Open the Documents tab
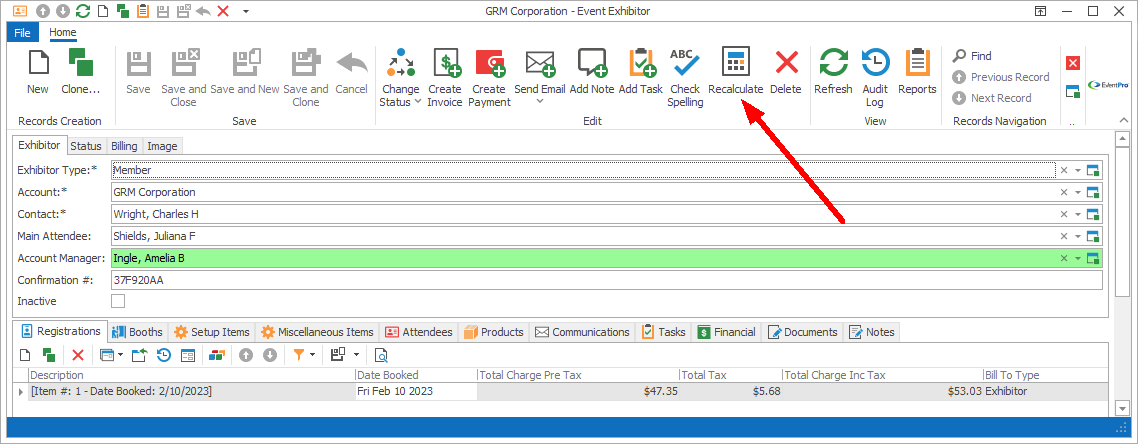 (x=803, y=332)
